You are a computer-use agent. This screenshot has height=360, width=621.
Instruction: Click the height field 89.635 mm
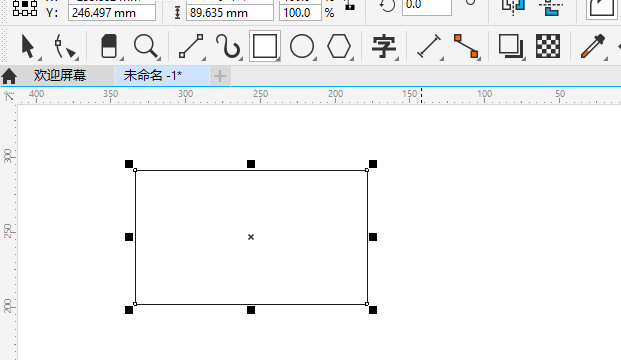coord(230,13)
